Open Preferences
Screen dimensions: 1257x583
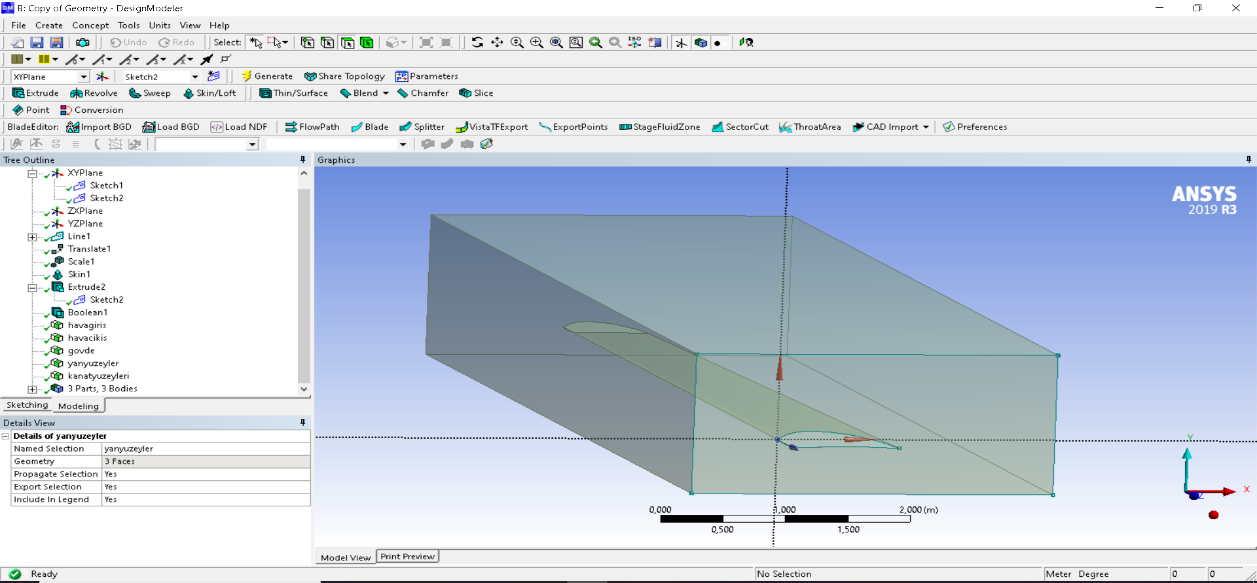pos(975,127)
